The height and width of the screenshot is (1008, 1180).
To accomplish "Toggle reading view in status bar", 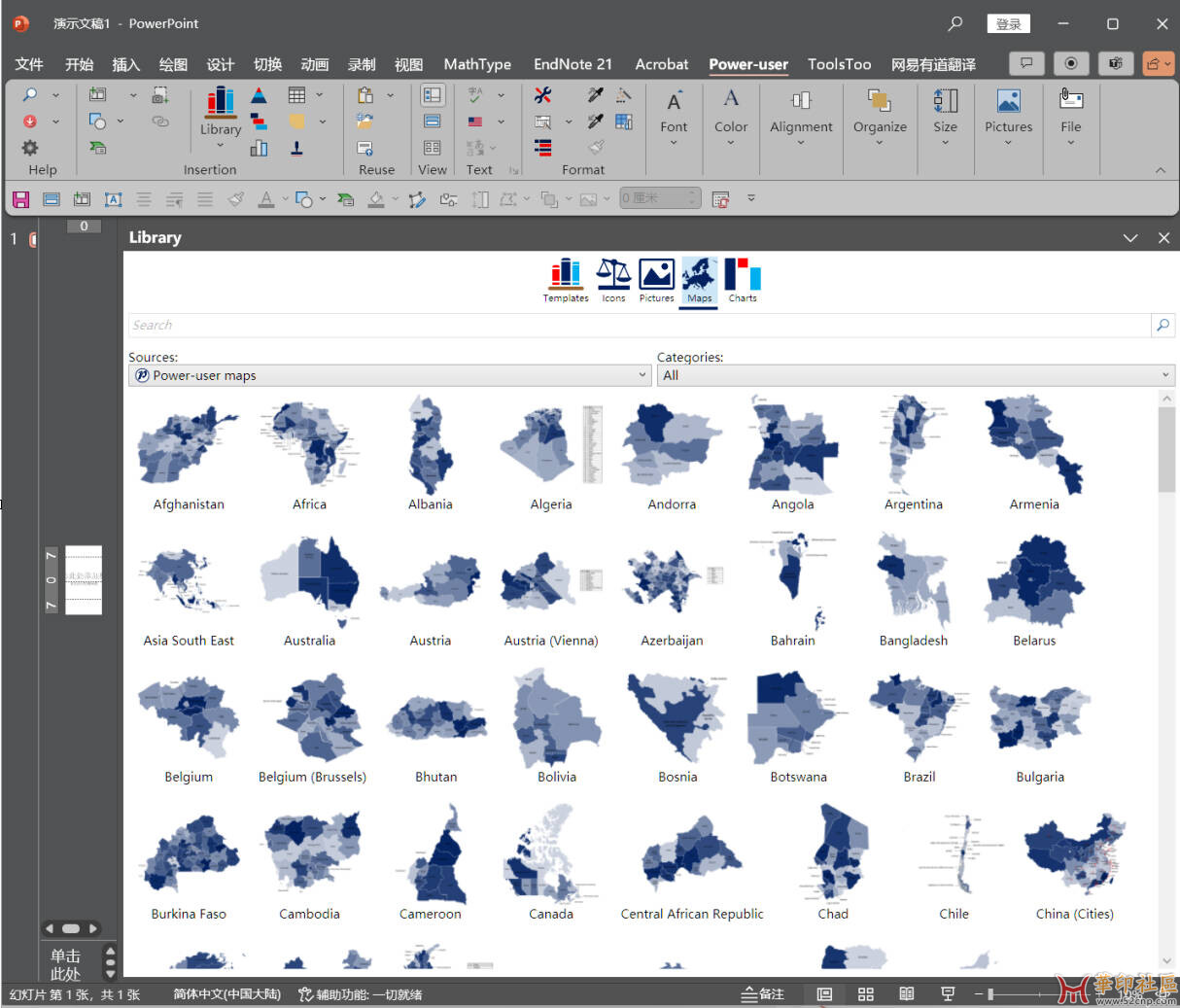I will coord(906,994).
